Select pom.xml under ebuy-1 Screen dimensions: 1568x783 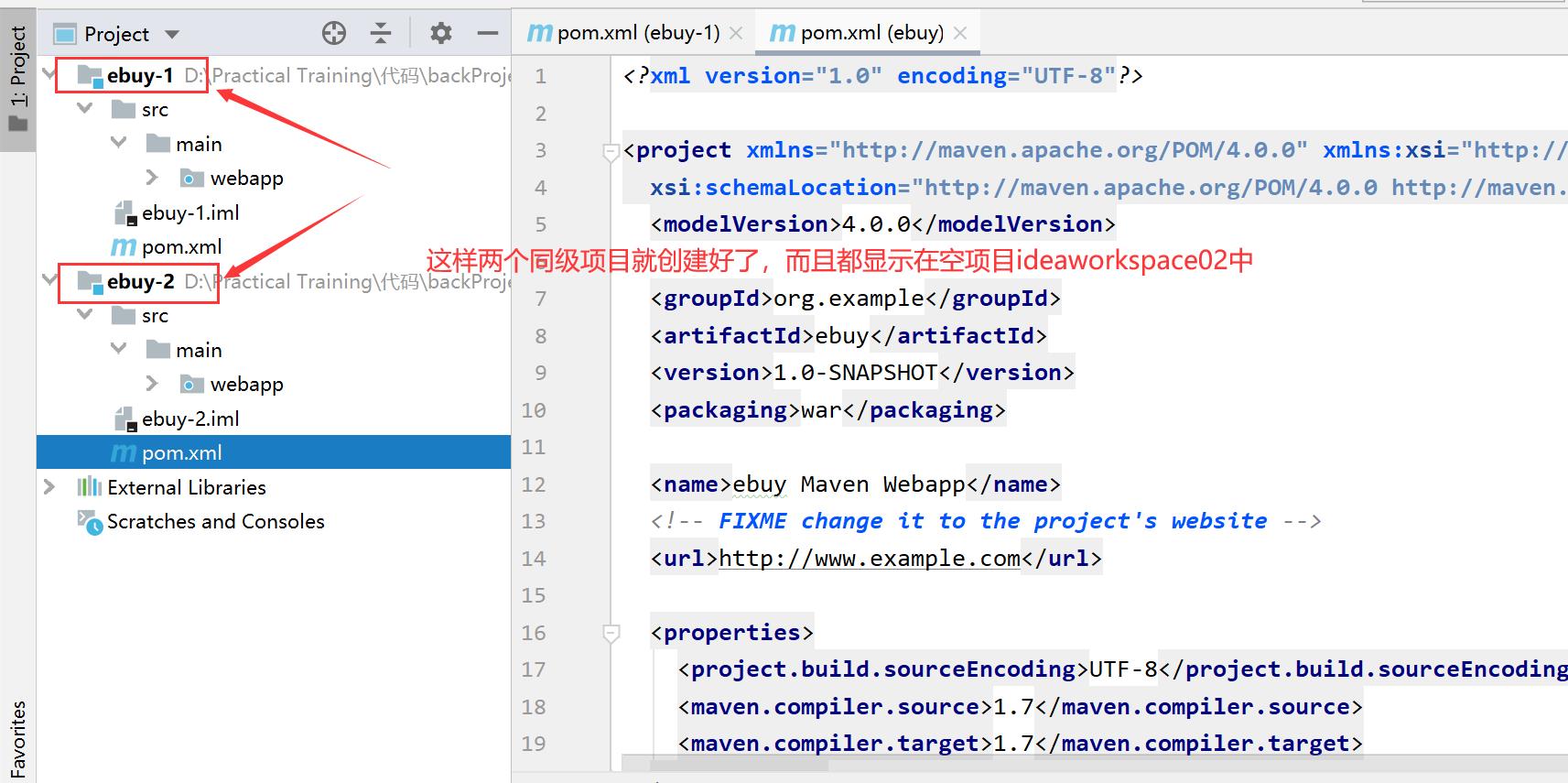tap(182, 246)
